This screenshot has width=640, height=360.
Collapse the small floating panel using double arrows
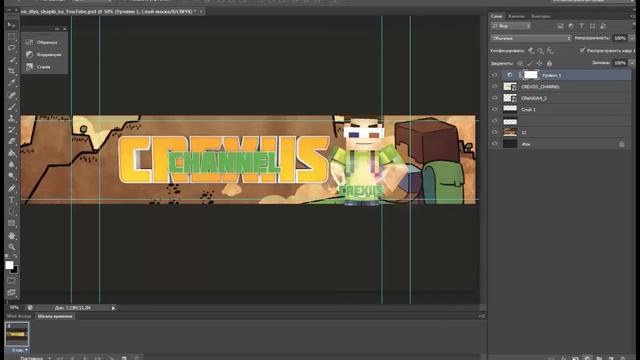[57, 29]
